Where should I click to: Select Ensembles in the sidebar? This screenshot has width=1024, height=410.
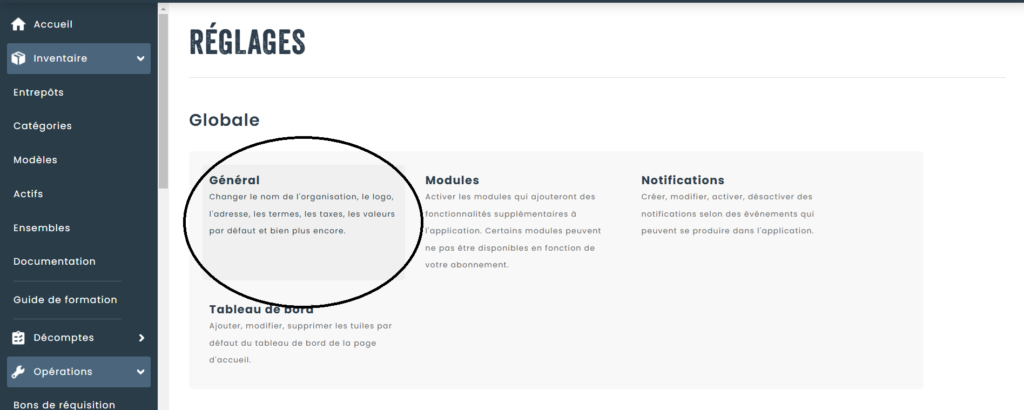41,228
